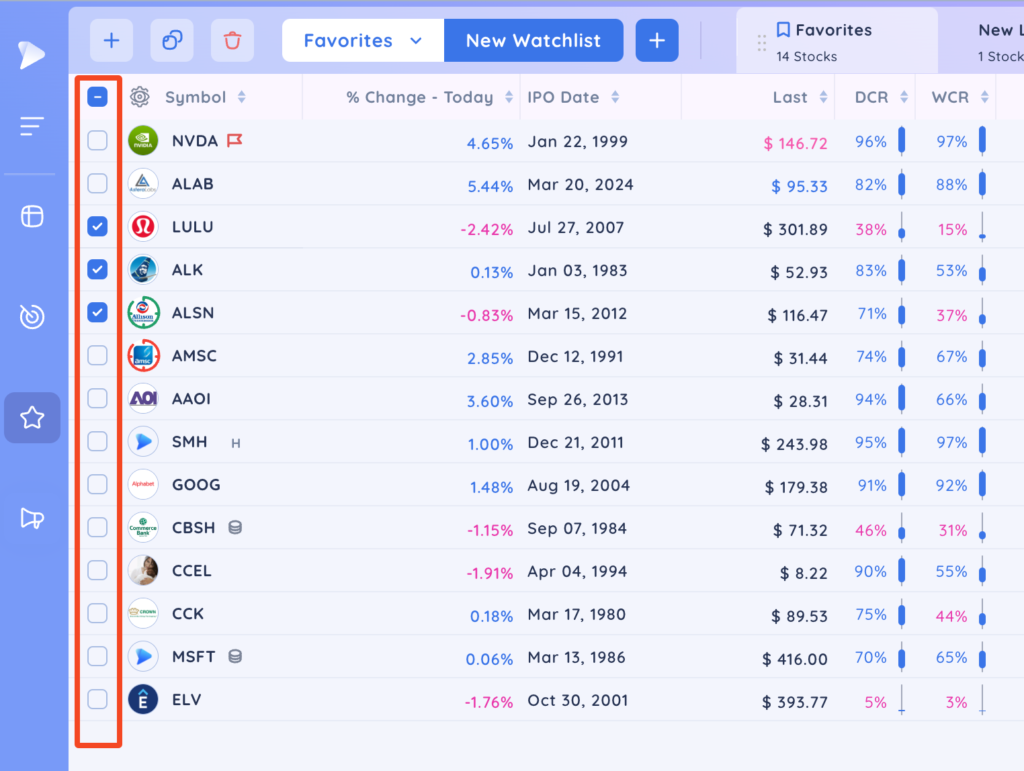Click the New Watchlist button
The image size is (1024, 771).
click(534, 40)
